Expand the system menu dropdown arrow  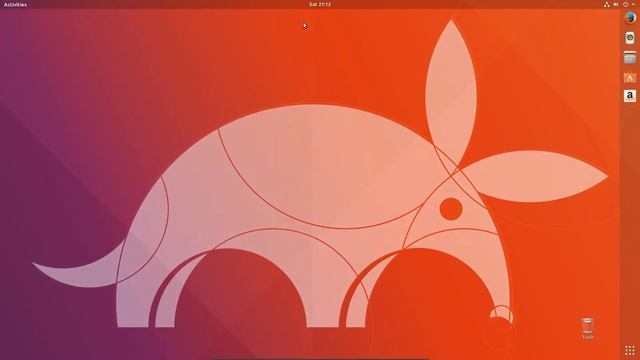[633, 4]
